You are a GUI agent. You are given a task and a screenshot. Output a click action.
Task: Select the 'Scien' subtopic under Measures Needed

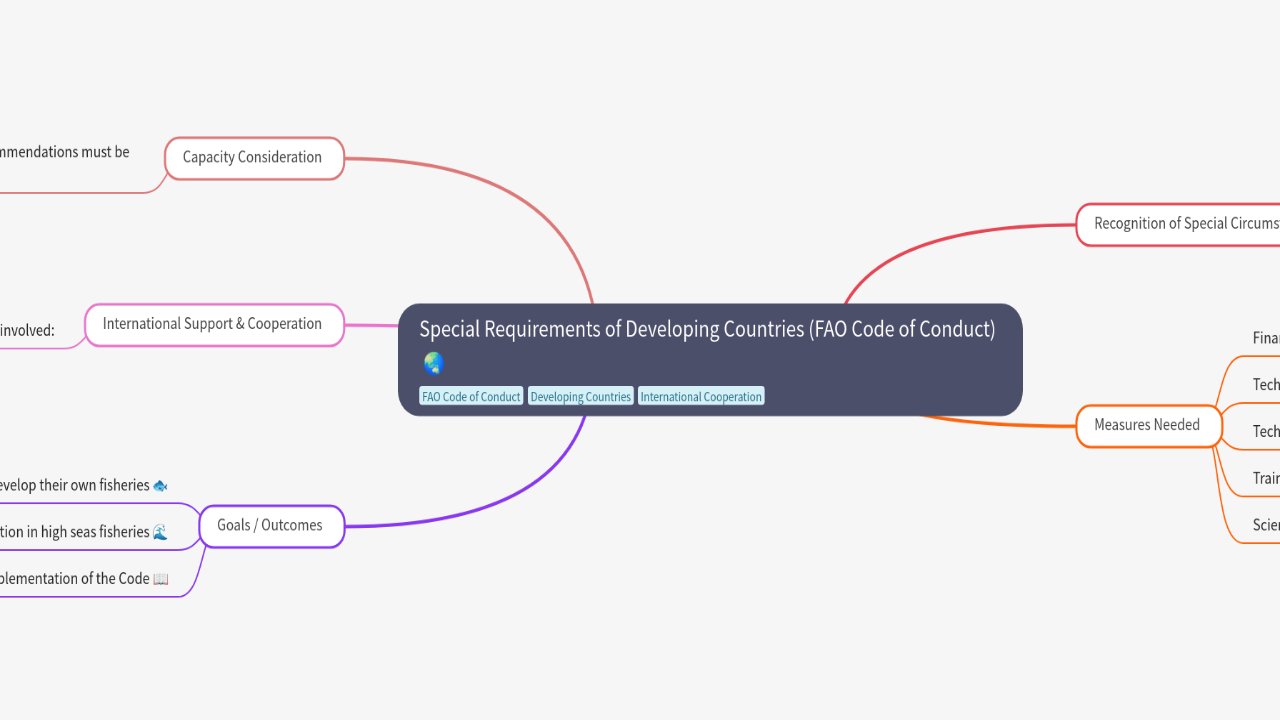[x=1265, y=525]
